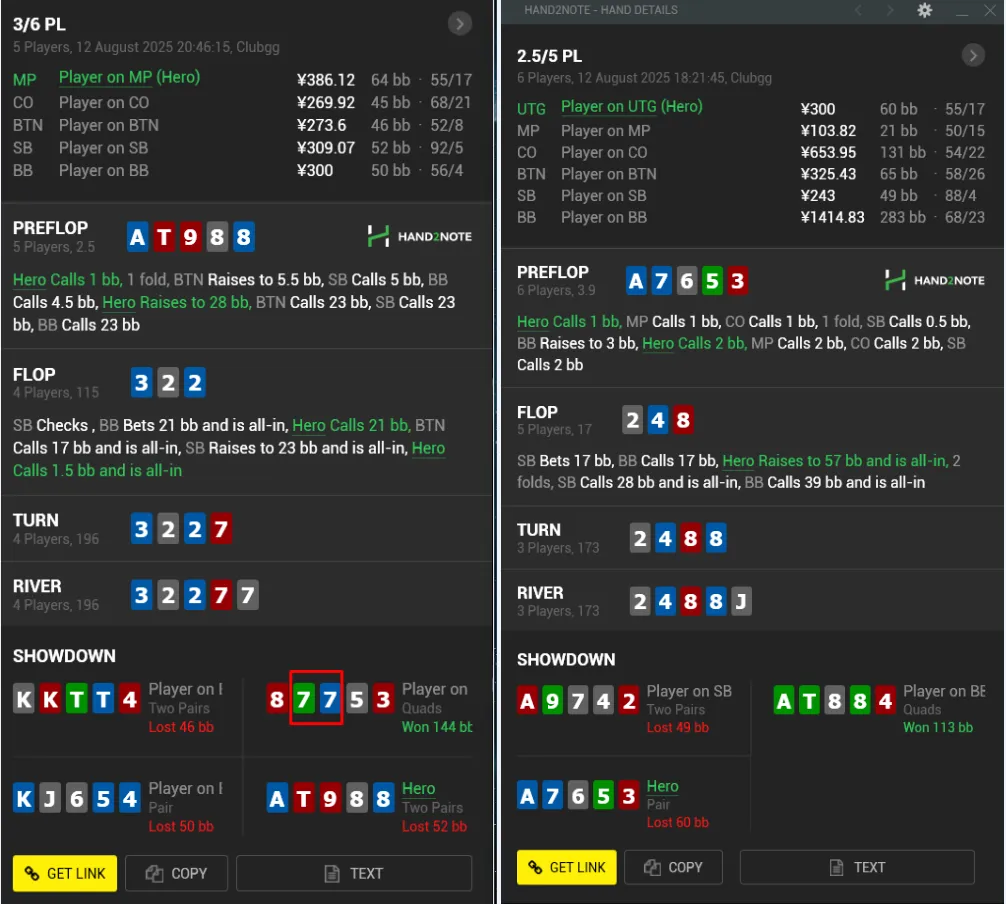The image size is (1006, 904).
Task: Click round arrow button beside 3/6 PL
Action: 459,24
